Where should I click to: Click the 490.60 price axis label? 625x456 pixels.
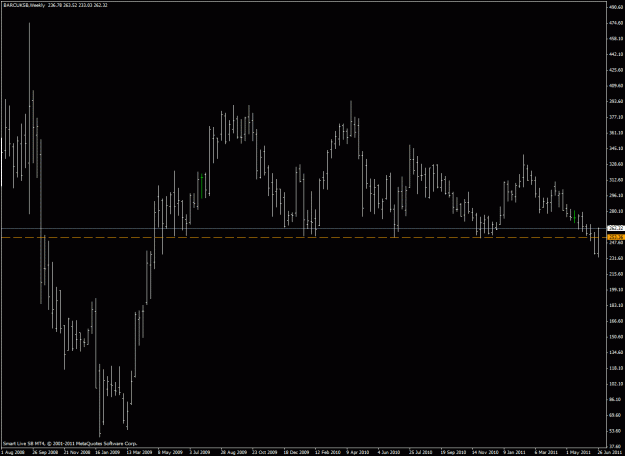tap(616, 7)
